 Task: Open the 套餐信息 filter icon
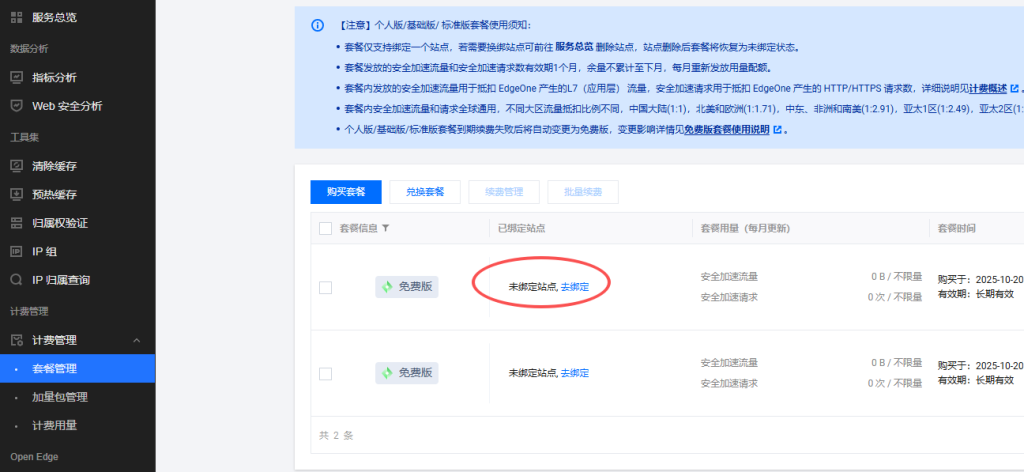[385, 228]
